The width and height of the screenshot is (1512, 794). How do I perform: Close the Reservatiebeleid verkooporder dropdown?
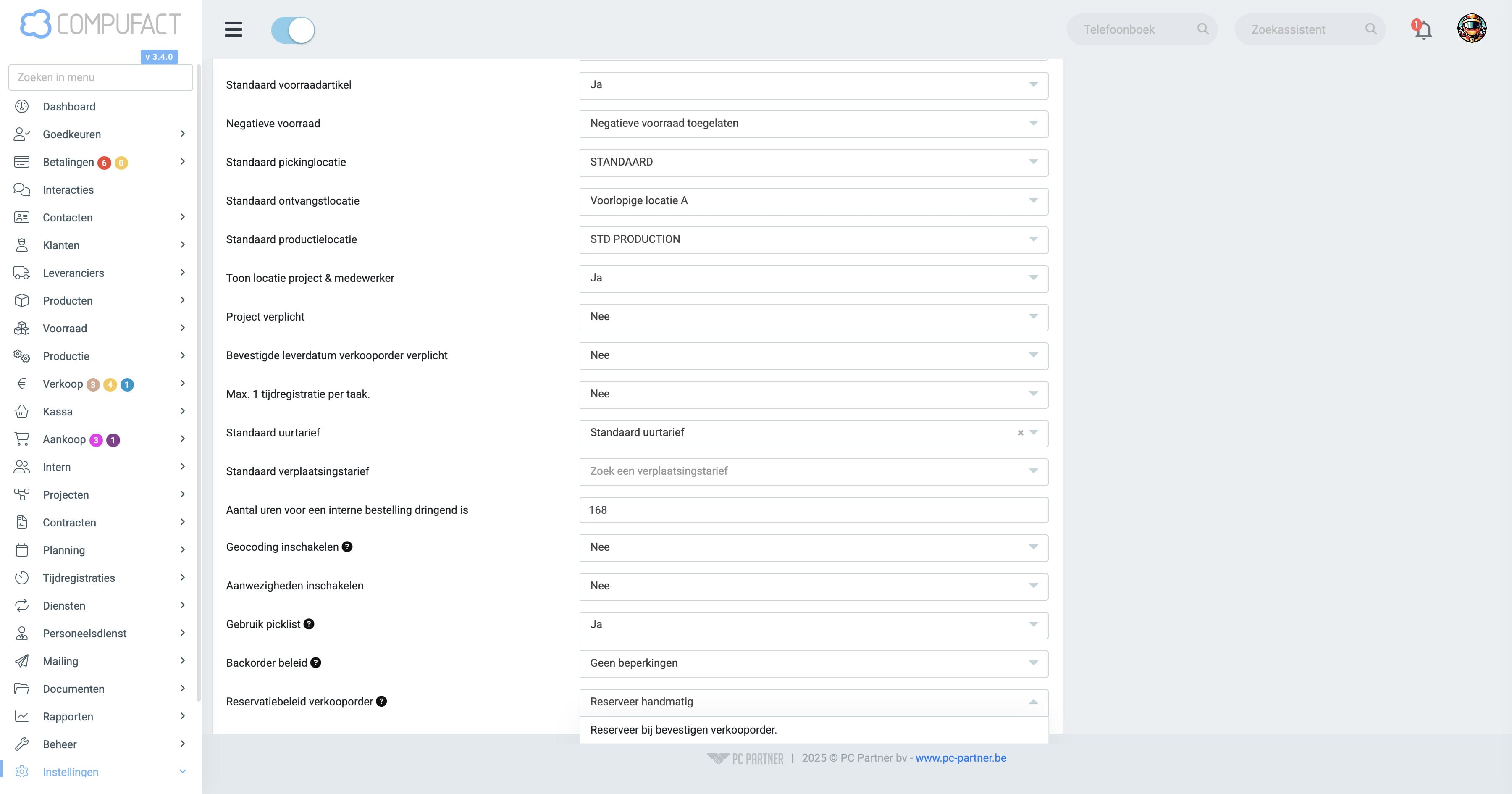[x=814, y=702]
